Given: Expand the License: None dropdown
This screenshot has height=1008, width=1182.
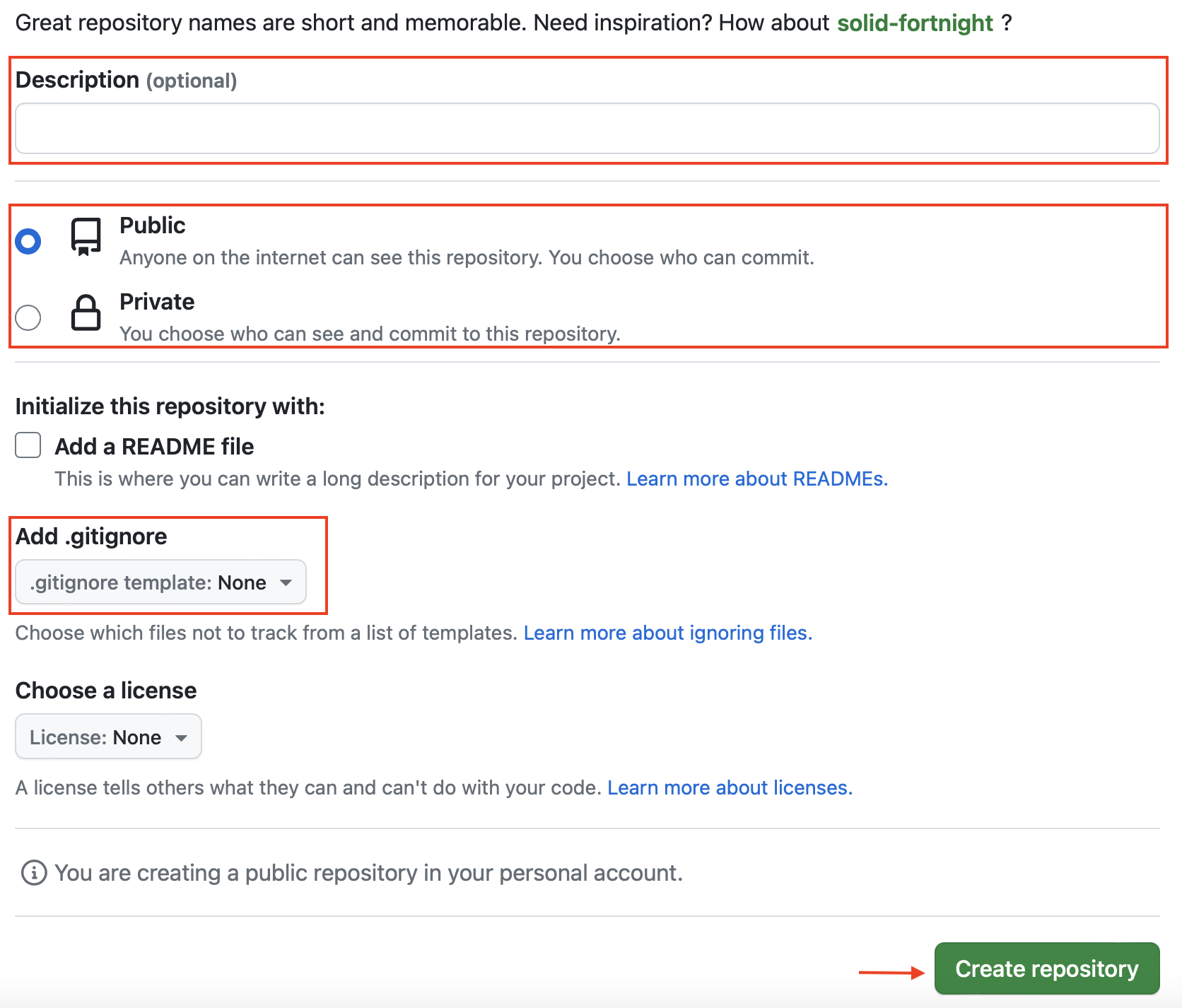Looking at the screenshot, I should pyautogui.click(x=108, y=737).
